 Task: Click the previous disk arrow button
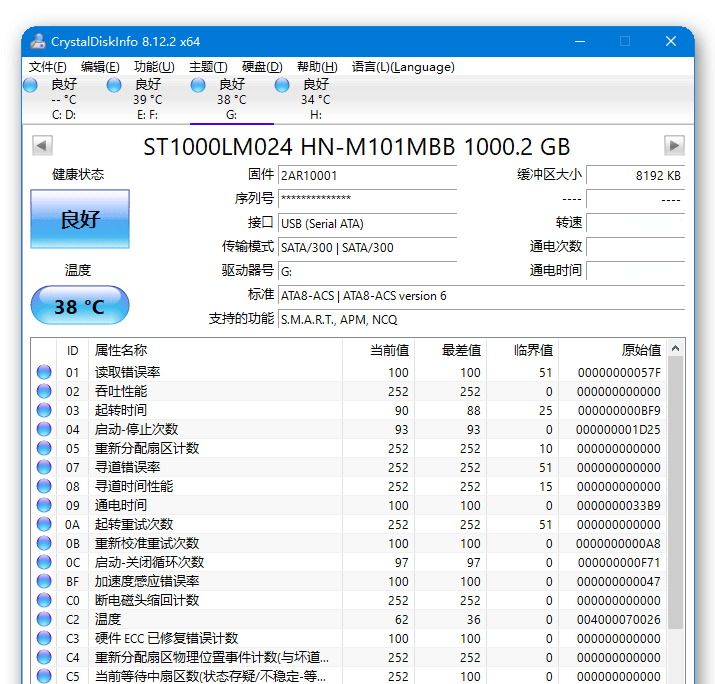42,146
